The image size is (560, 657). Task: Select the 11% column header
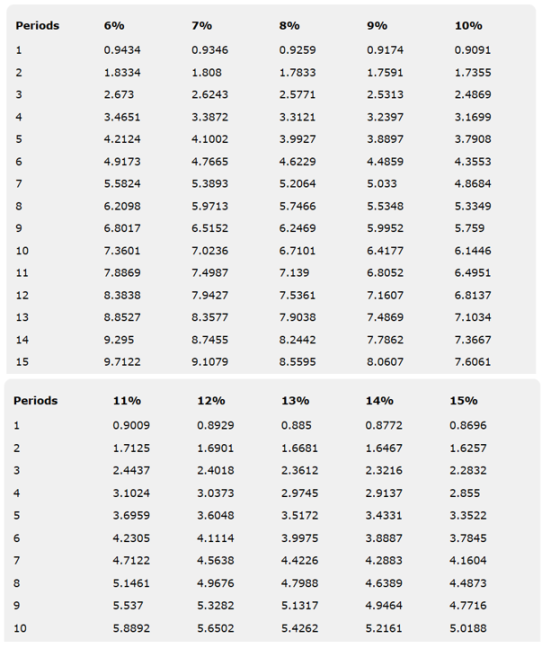(x=127, y=401)
